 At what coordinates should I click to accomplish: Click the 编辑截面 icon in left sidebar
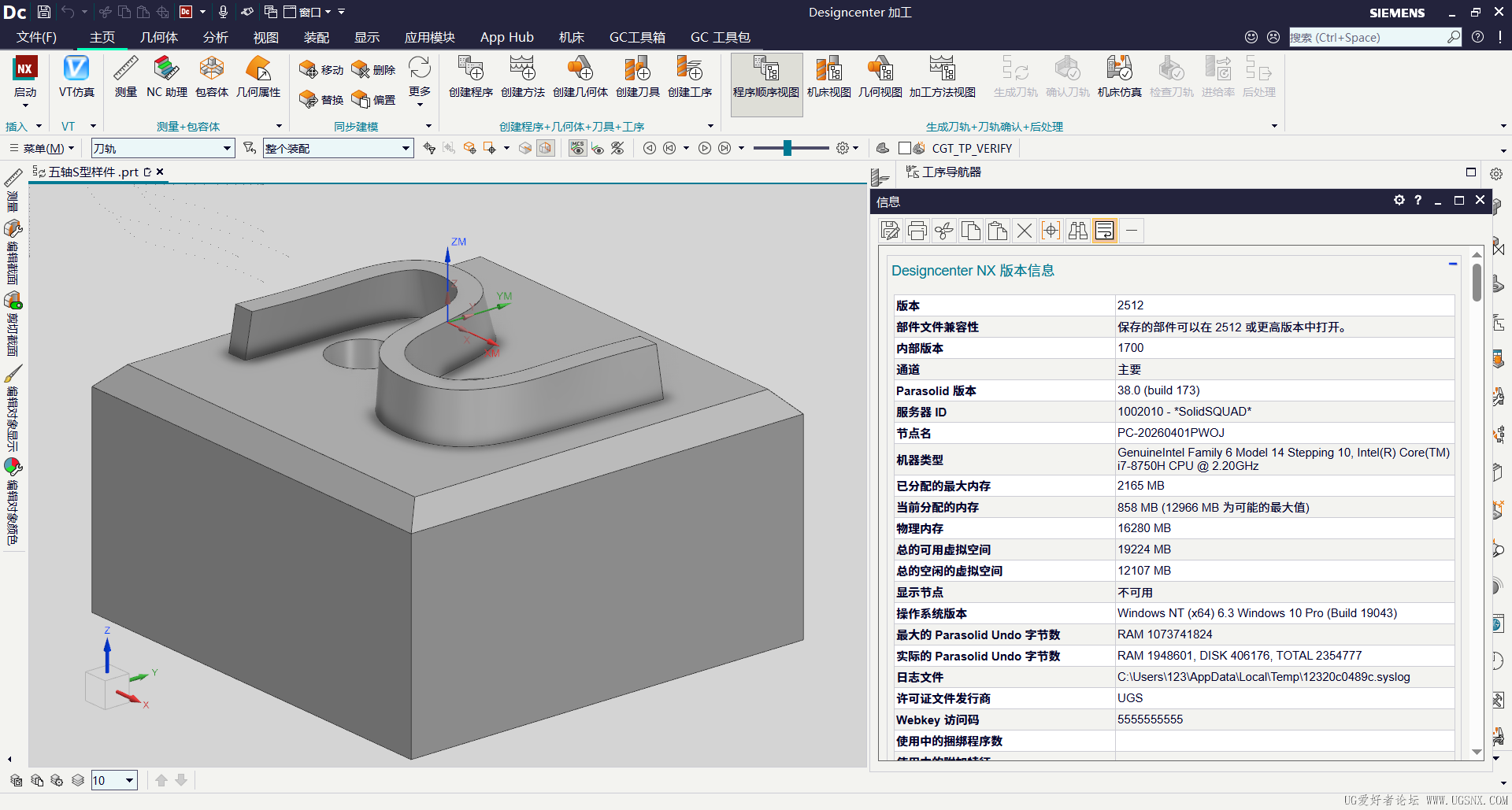click(13, 229)
